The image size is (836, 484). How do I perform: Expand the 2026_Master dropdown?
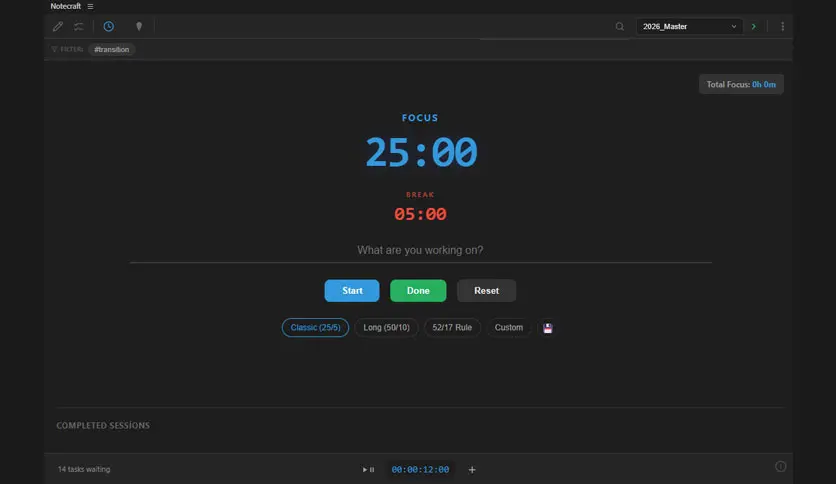(x=689, y=26)
